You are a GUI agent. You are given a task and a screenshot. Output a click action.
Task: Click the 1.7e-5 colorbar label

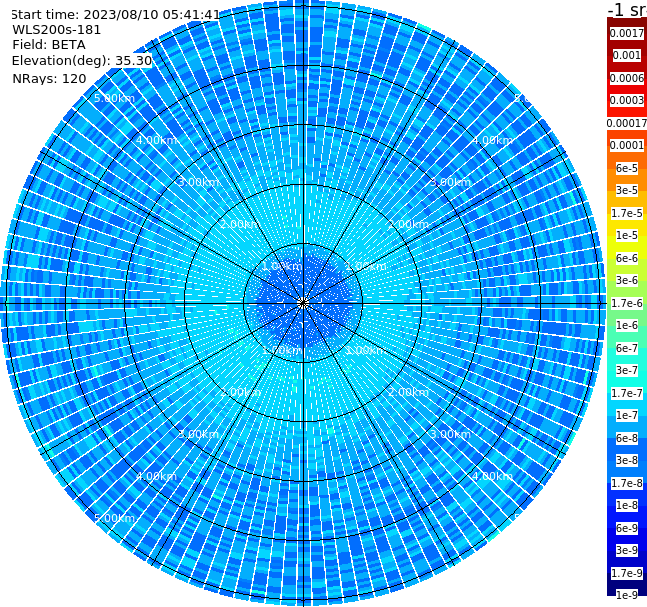627,213
